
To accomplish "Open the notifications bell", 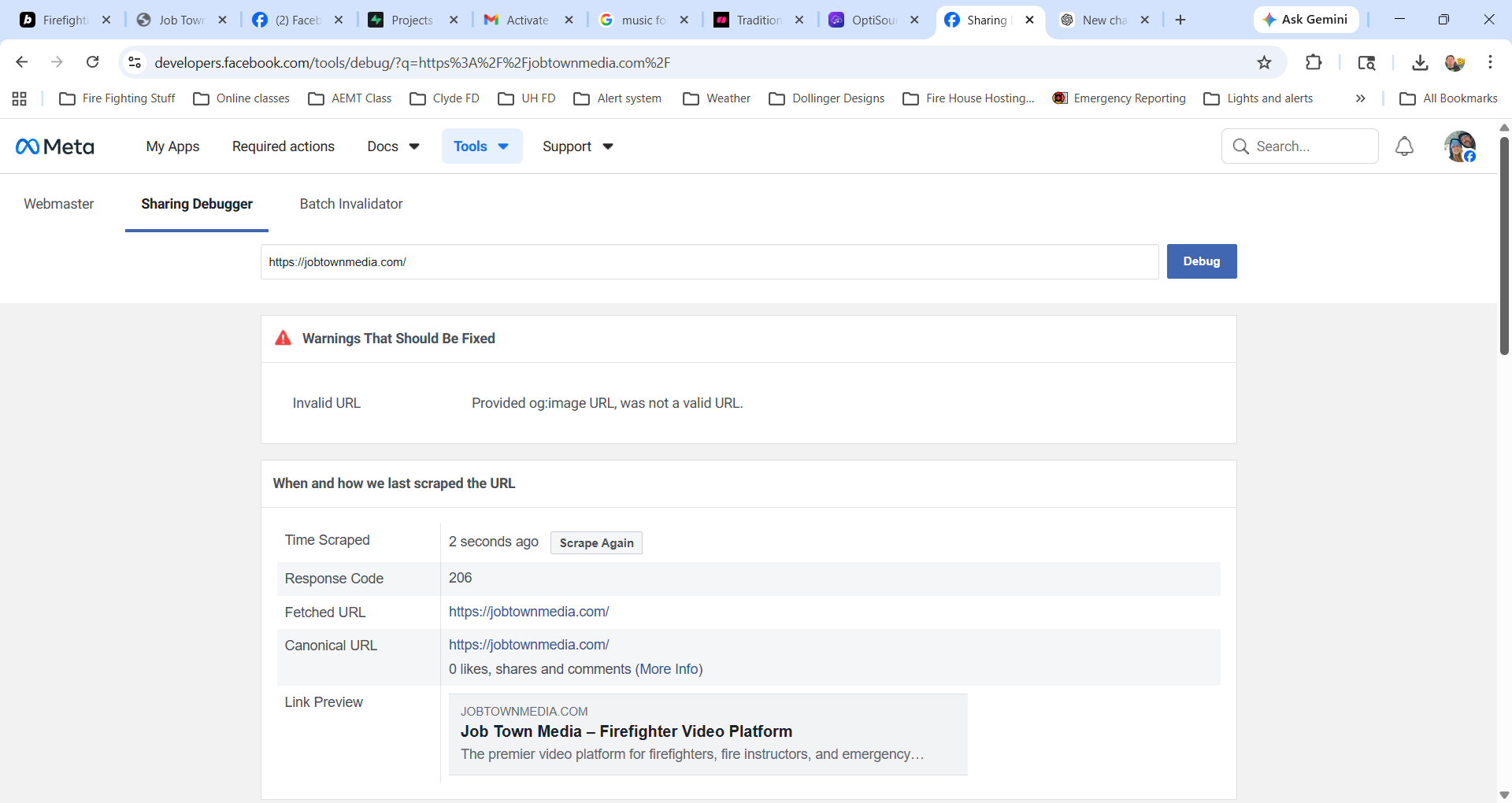I will 1404,146.
